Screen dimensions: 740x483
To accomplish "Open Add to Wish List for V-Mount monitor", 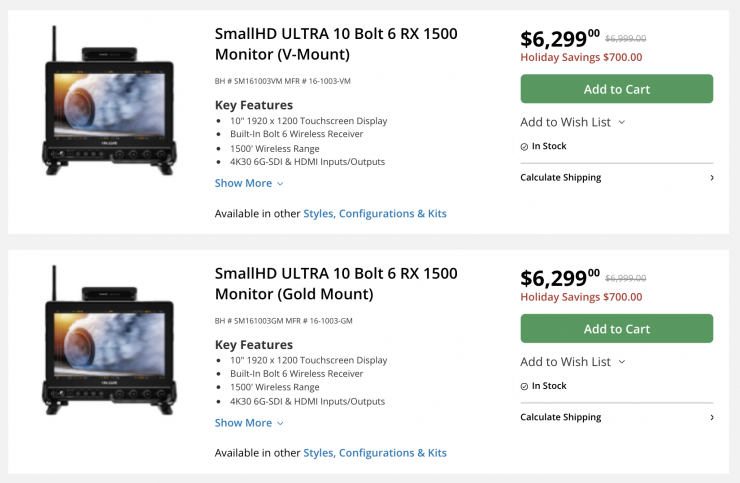I will [x=566, y=122].
